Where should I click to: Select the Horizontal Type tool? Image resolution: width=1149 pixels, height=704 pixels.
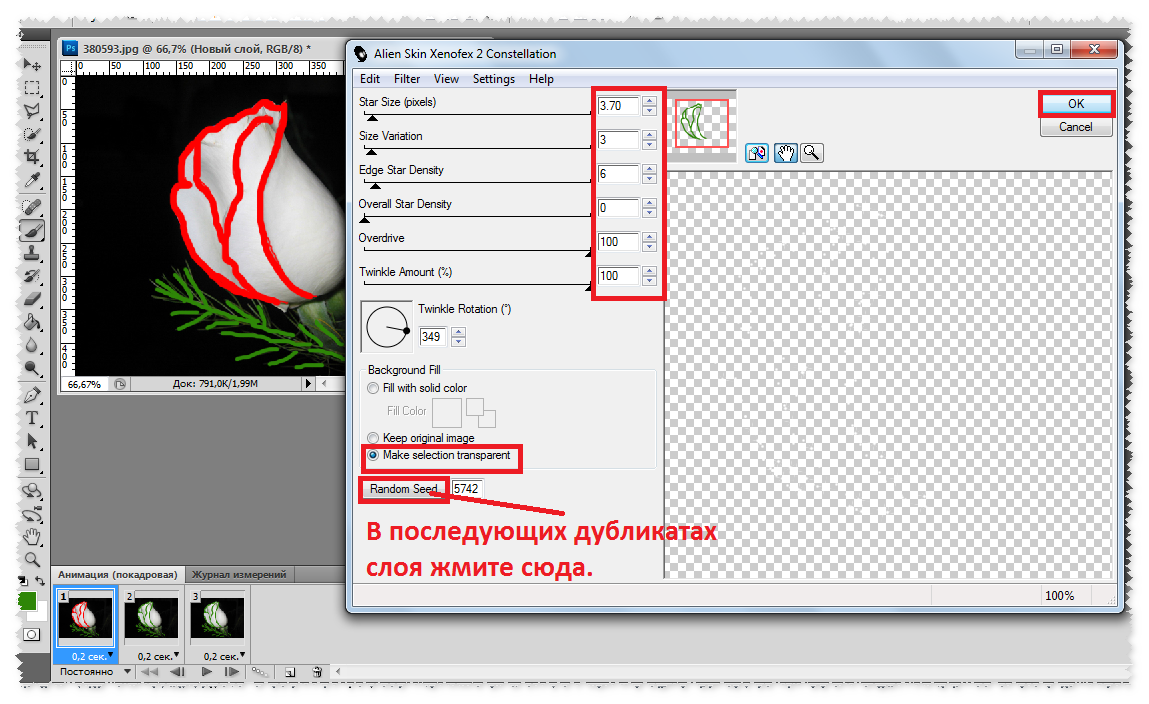click(x=32, y=418)
